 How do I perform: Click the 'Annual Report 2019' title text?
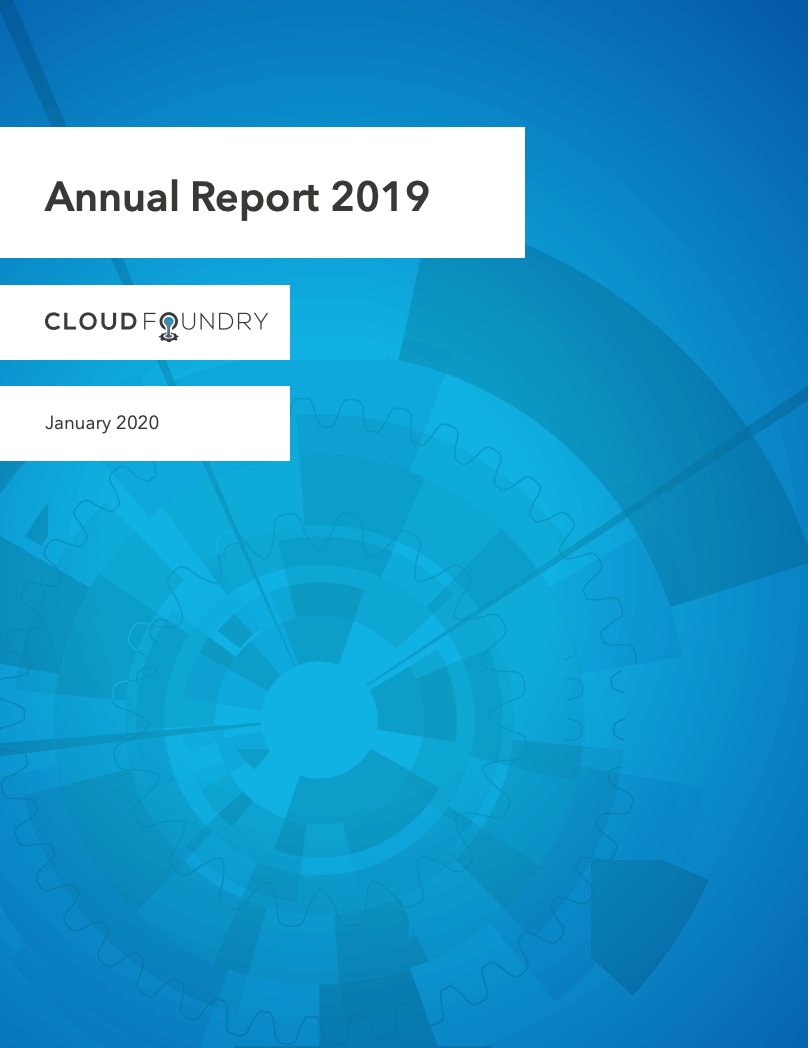237,197
